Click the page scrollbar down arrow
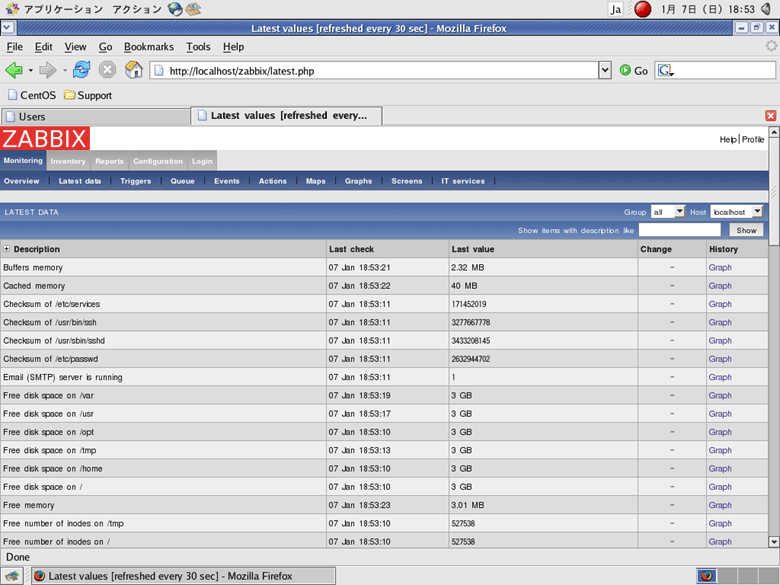 pyautogui.click(x=773, y=541)
